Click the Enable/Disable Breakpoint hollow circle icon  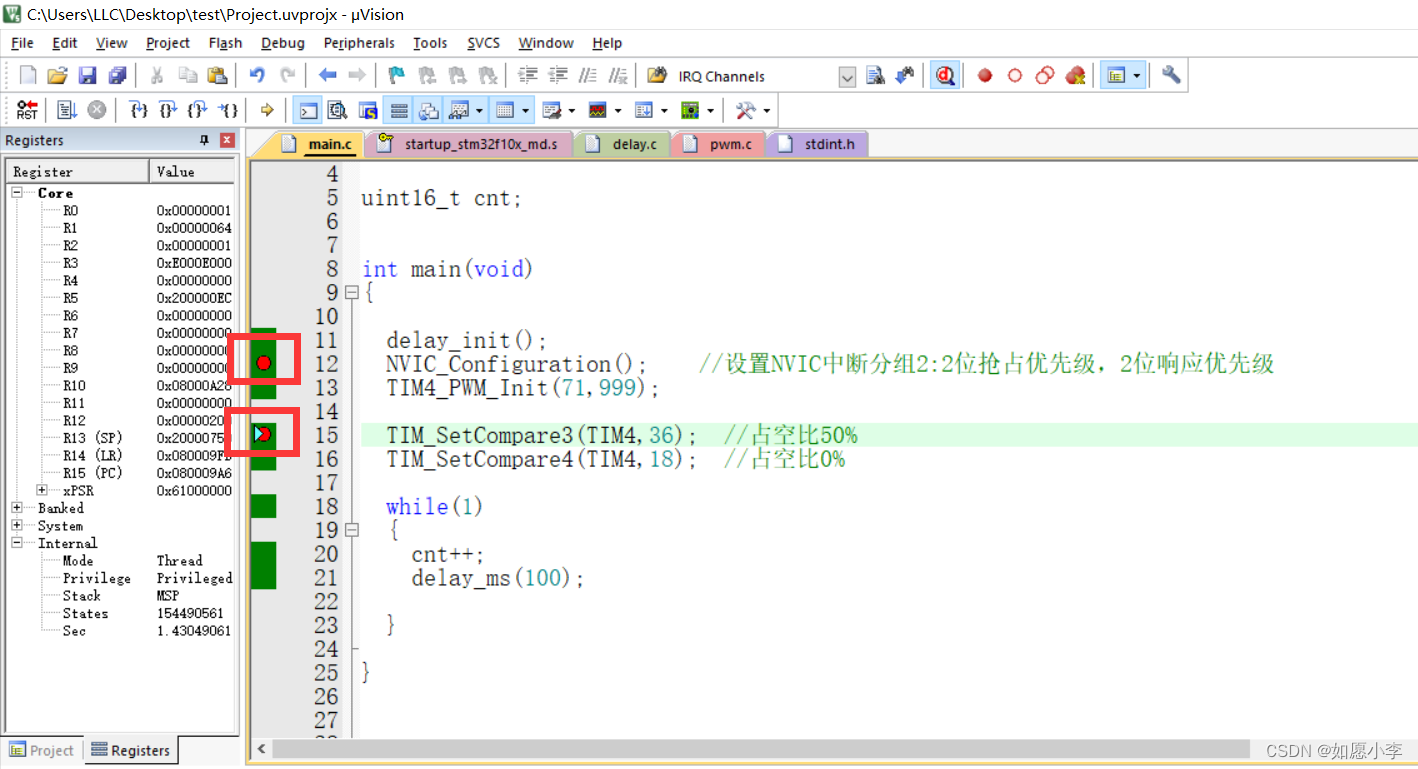click(1015, 75)
